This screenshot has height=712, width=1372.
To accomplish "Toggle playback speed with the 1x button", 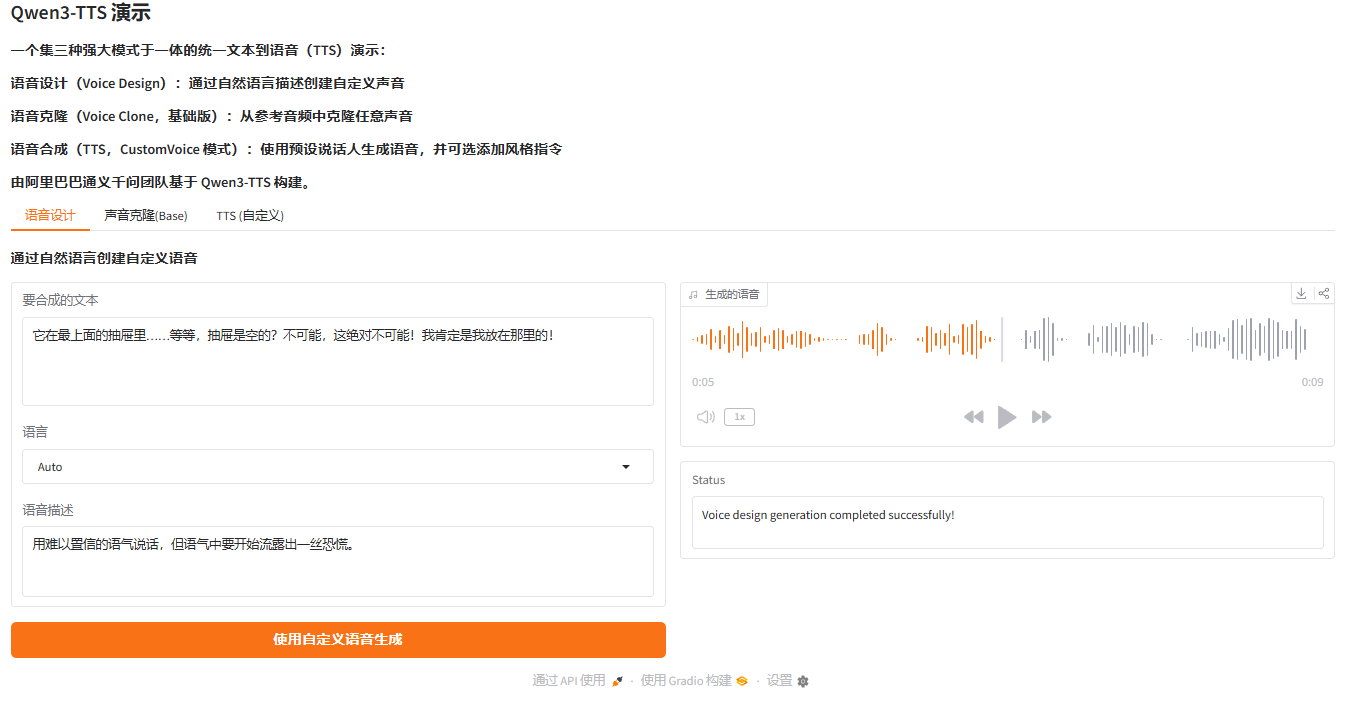I will click(x=739, y=417).
